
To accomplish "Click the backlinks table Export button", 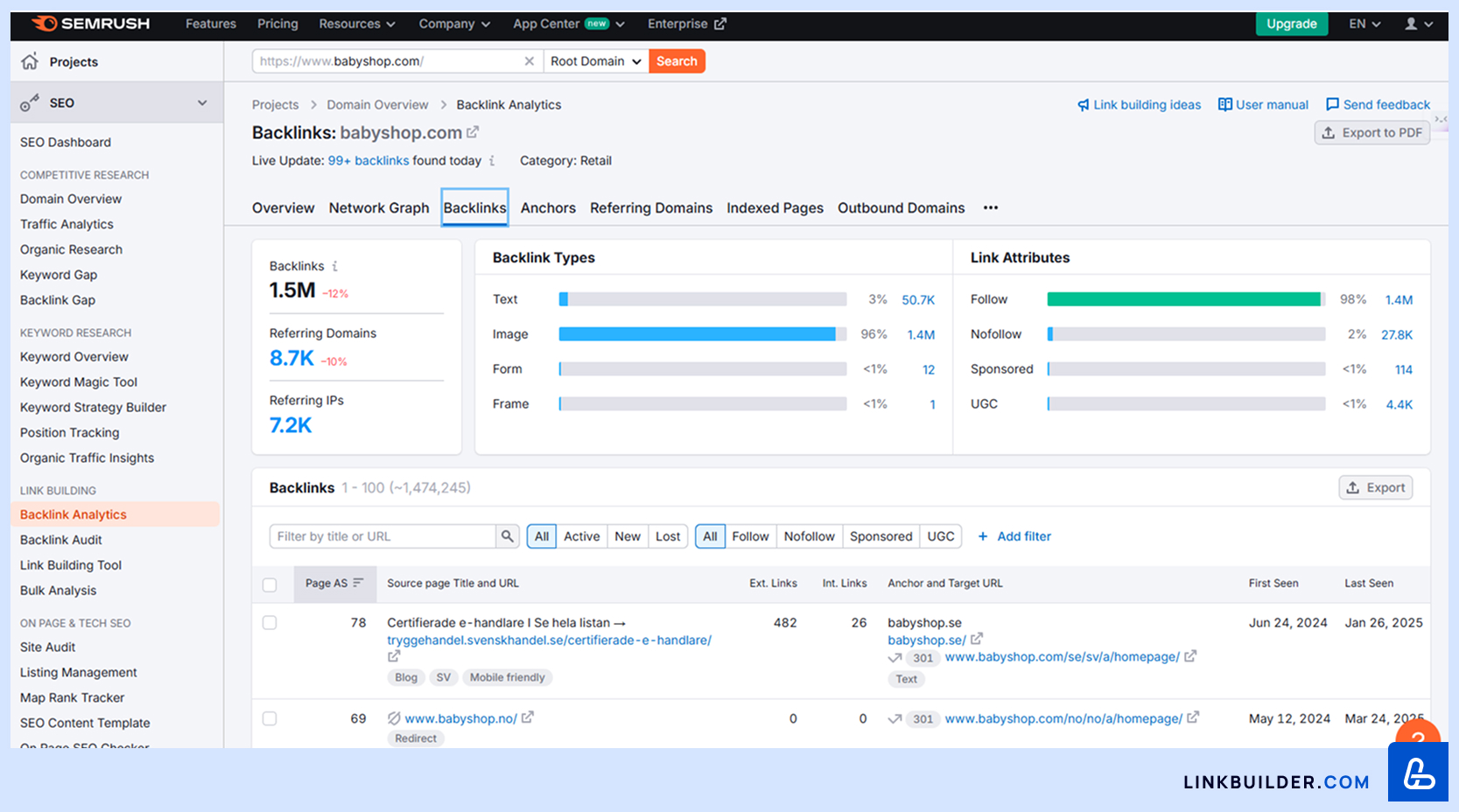I will [x=1376, y=487].
